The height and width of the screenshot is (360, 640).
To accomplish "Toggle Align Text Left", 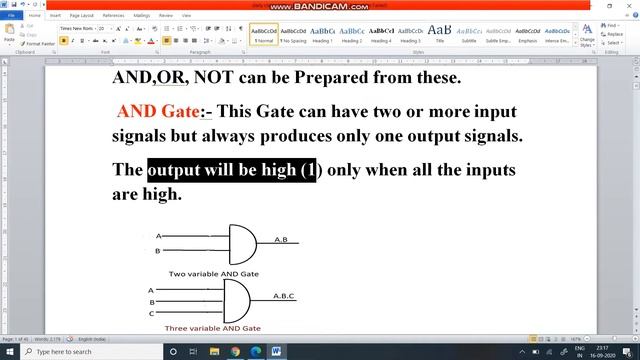I will [x=167, y=41].
